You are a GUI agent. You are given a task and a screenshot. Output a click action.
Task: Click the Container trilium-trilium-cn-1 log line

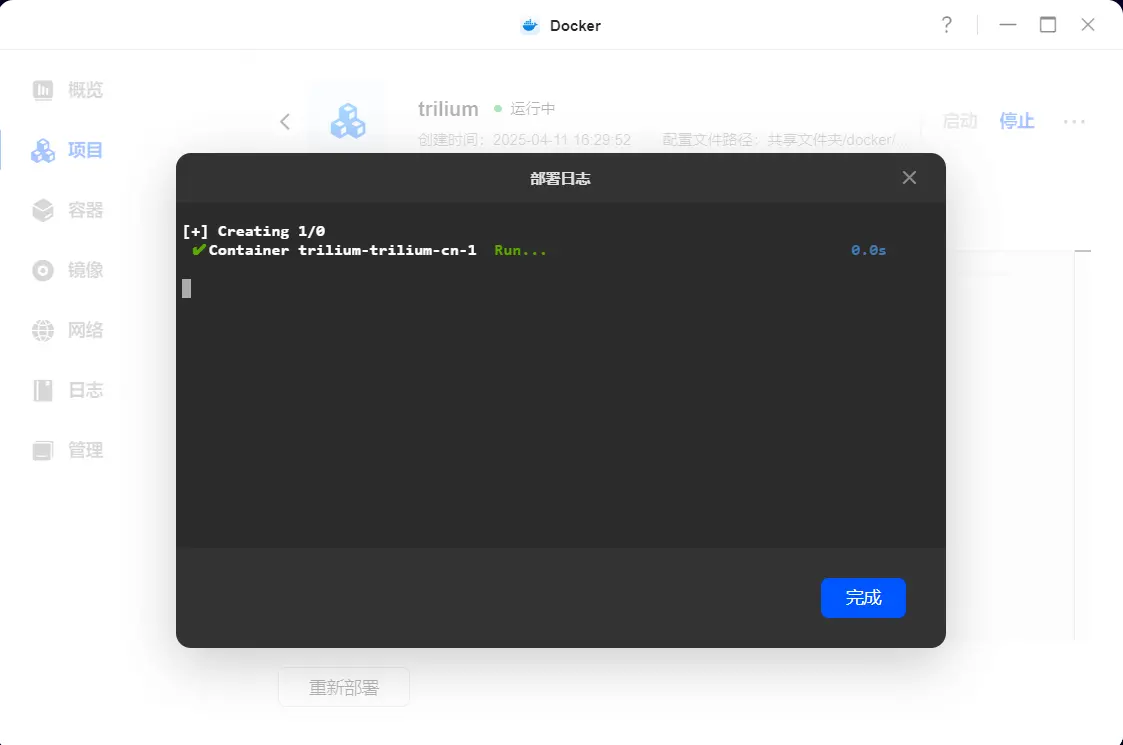coord(342,250)
